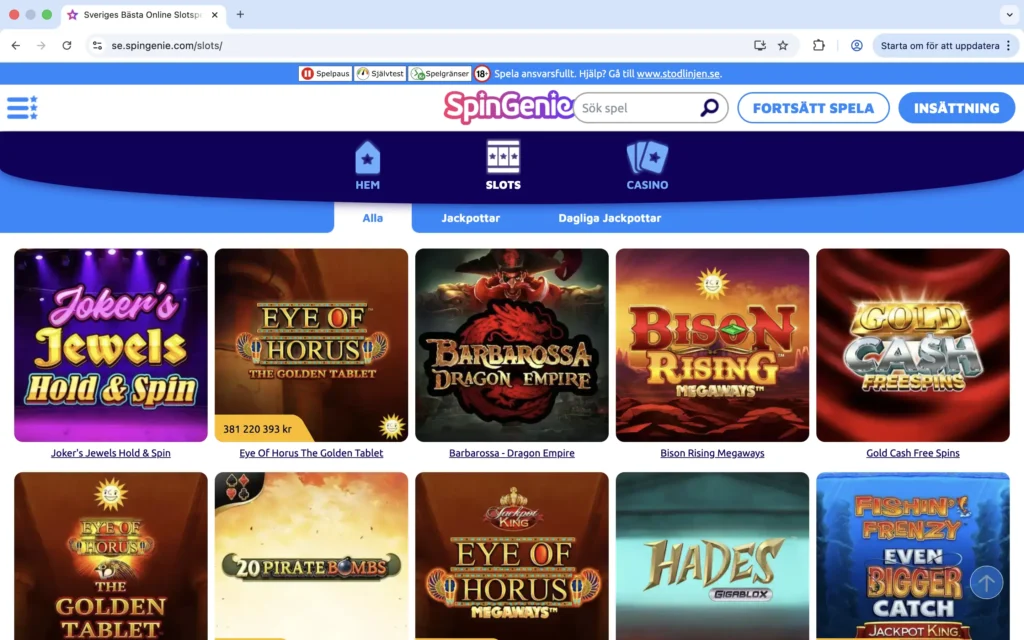Select the Alla filter tab
Image resolution: width=1024 pixels, height=640 pixels.
click(x=372, y=217)
